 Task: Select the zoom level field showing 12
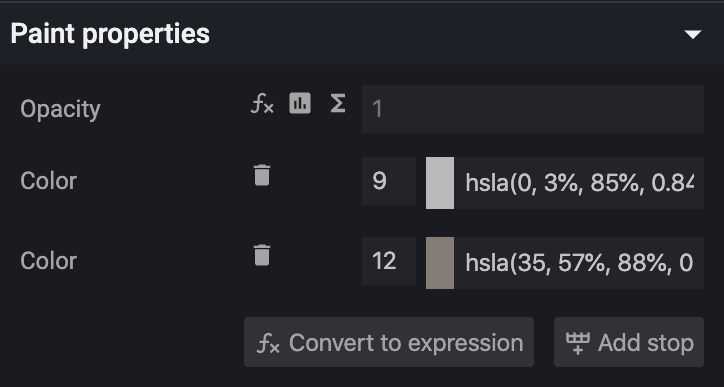click(389, 261)
